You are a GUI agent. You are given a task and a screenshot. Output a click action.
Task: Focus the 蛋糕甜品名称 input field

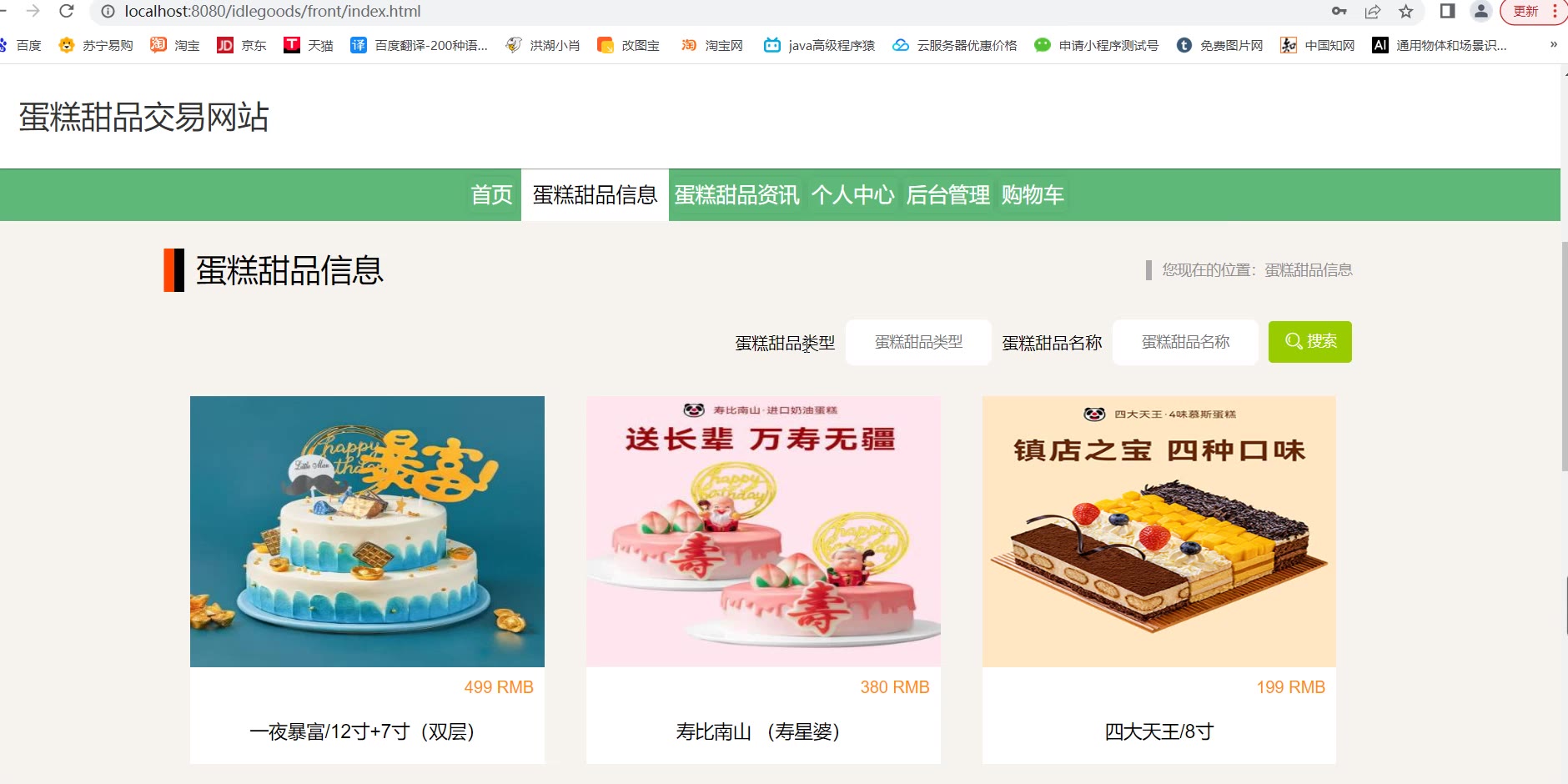pos(1185,342)
